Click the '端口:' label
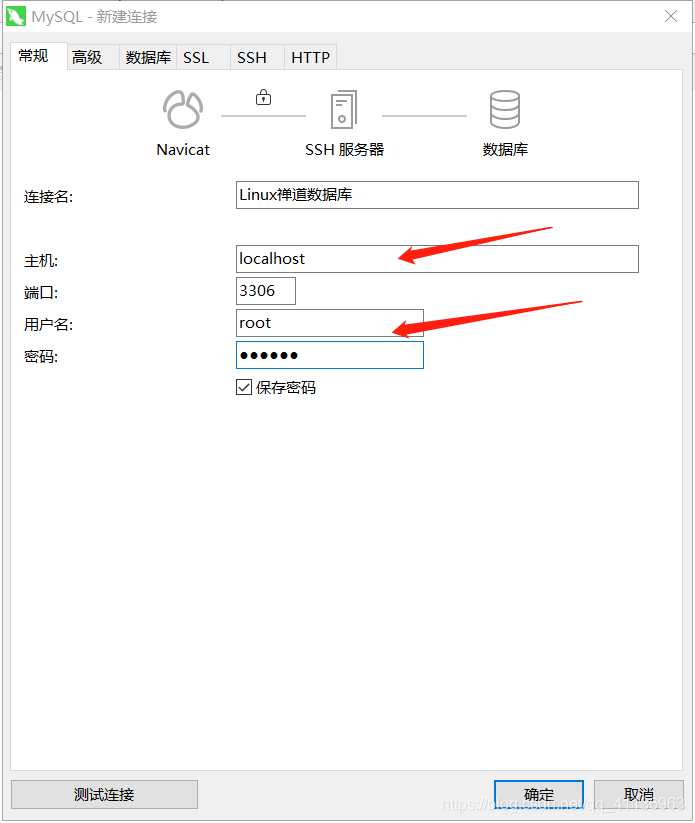 (x=41, y=293)
